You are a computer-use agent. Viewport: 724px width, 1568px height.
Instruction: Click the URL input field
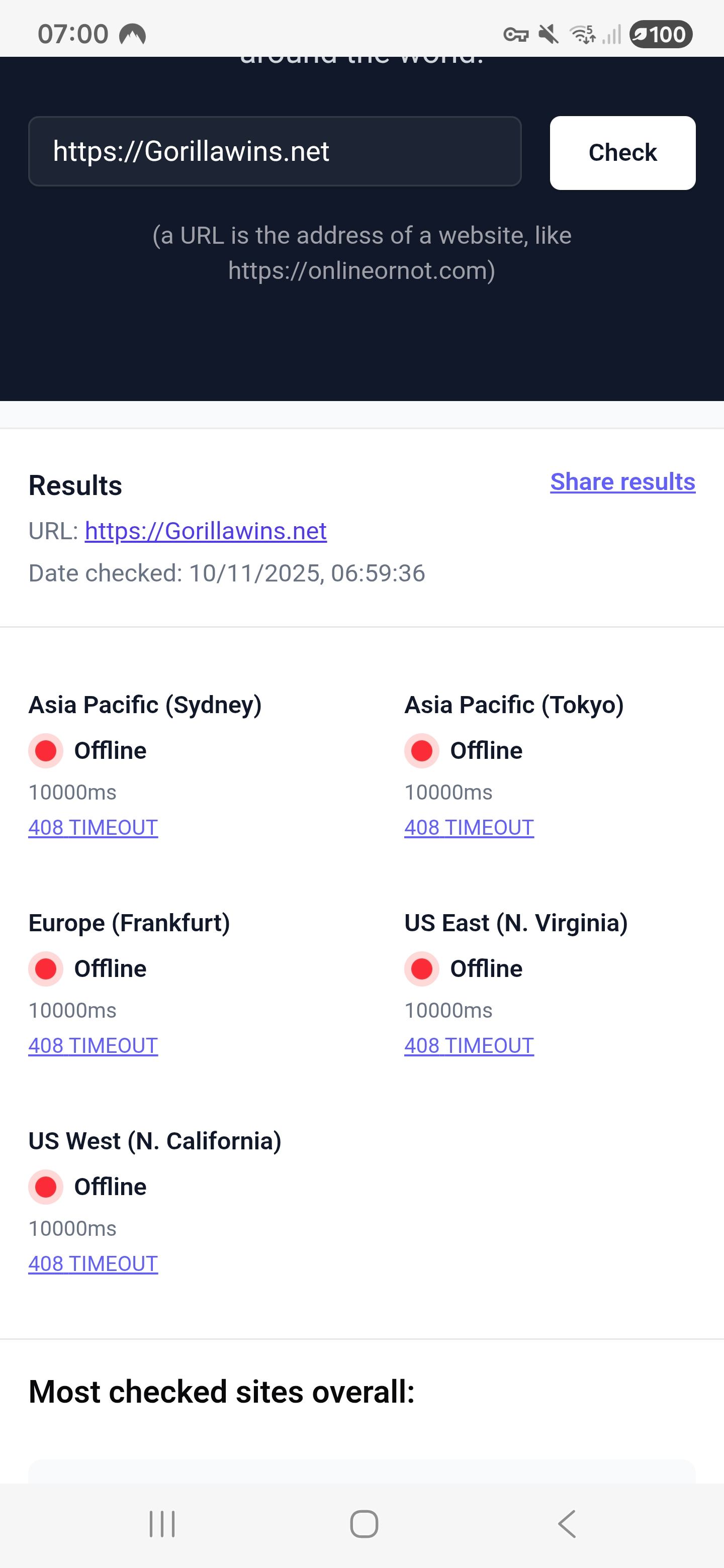pos(275,151)
